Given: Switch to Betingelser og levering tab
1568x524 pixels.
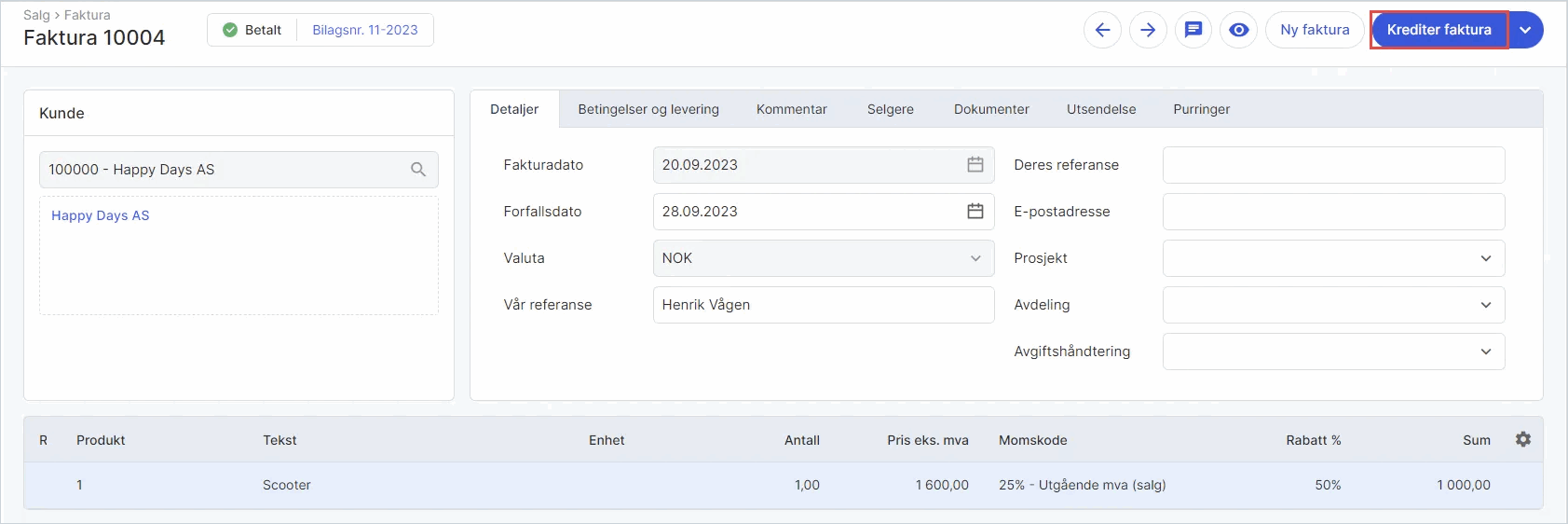Looking at the screenshot, I should coord(648,109).
